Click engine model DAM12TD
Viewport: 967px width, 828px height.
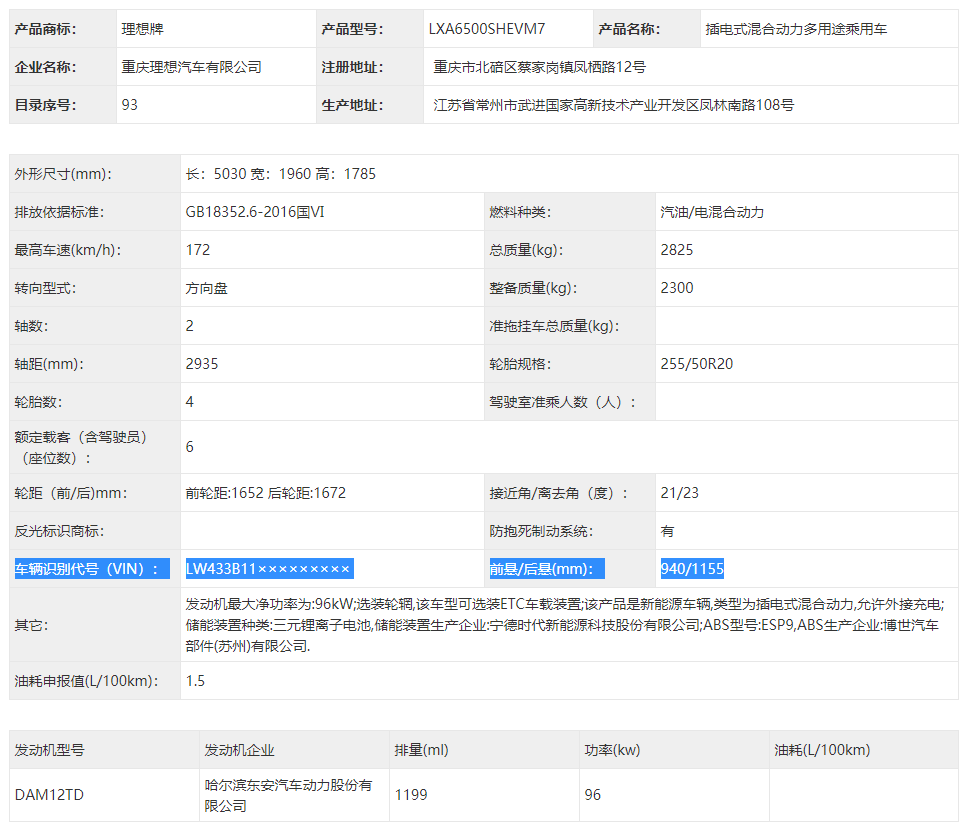point(49,795)
